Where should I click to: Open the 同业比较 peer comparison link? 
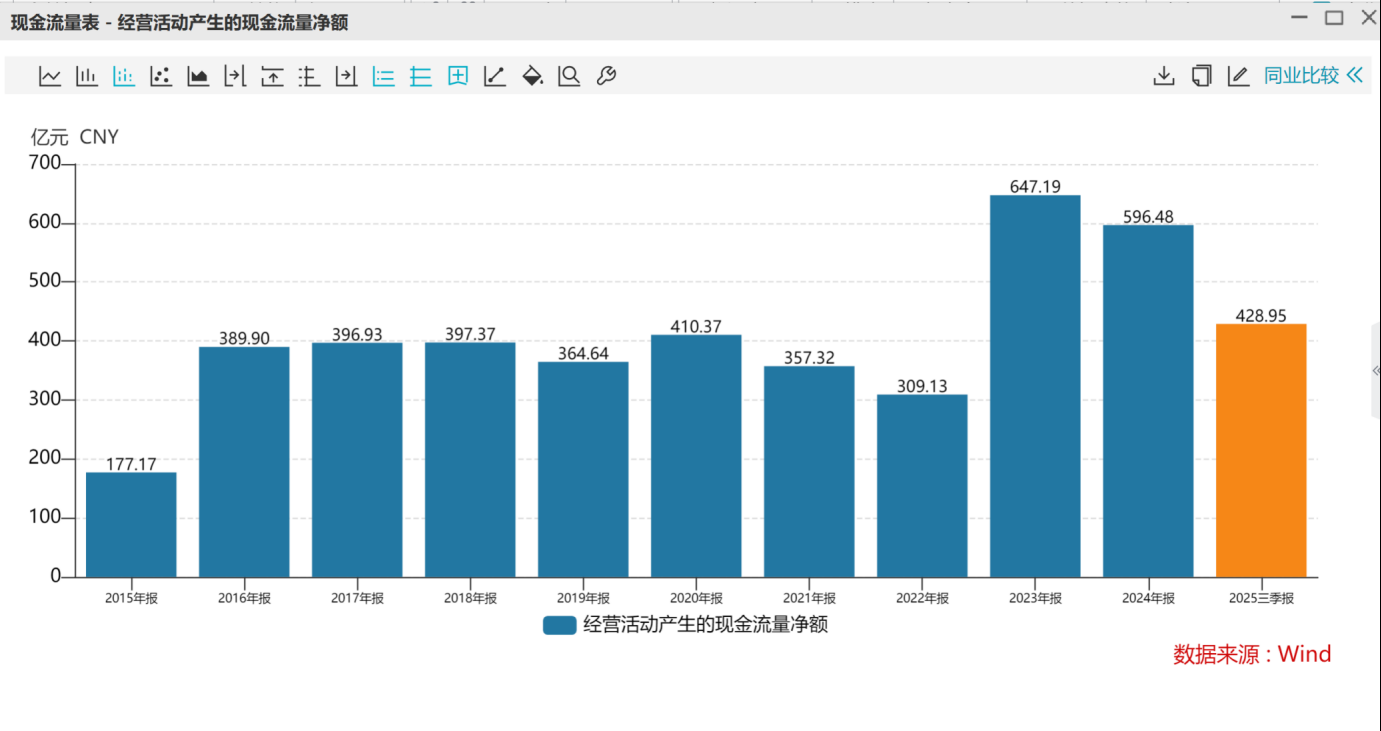(1301, 76)
